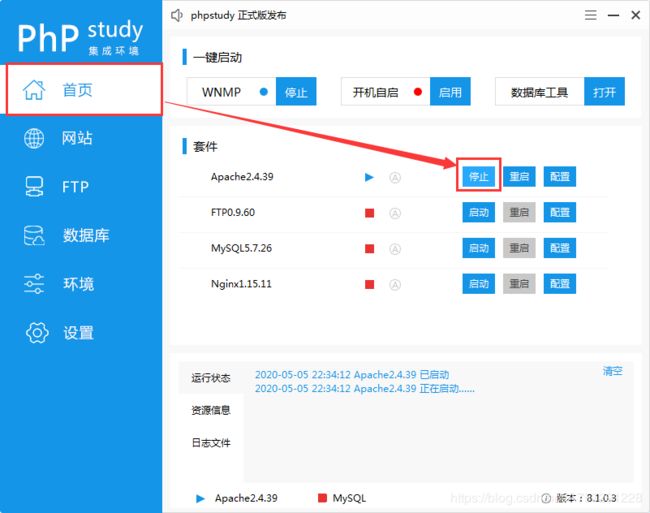Open the 首页 home page in sidebar

tap(83, 90)
